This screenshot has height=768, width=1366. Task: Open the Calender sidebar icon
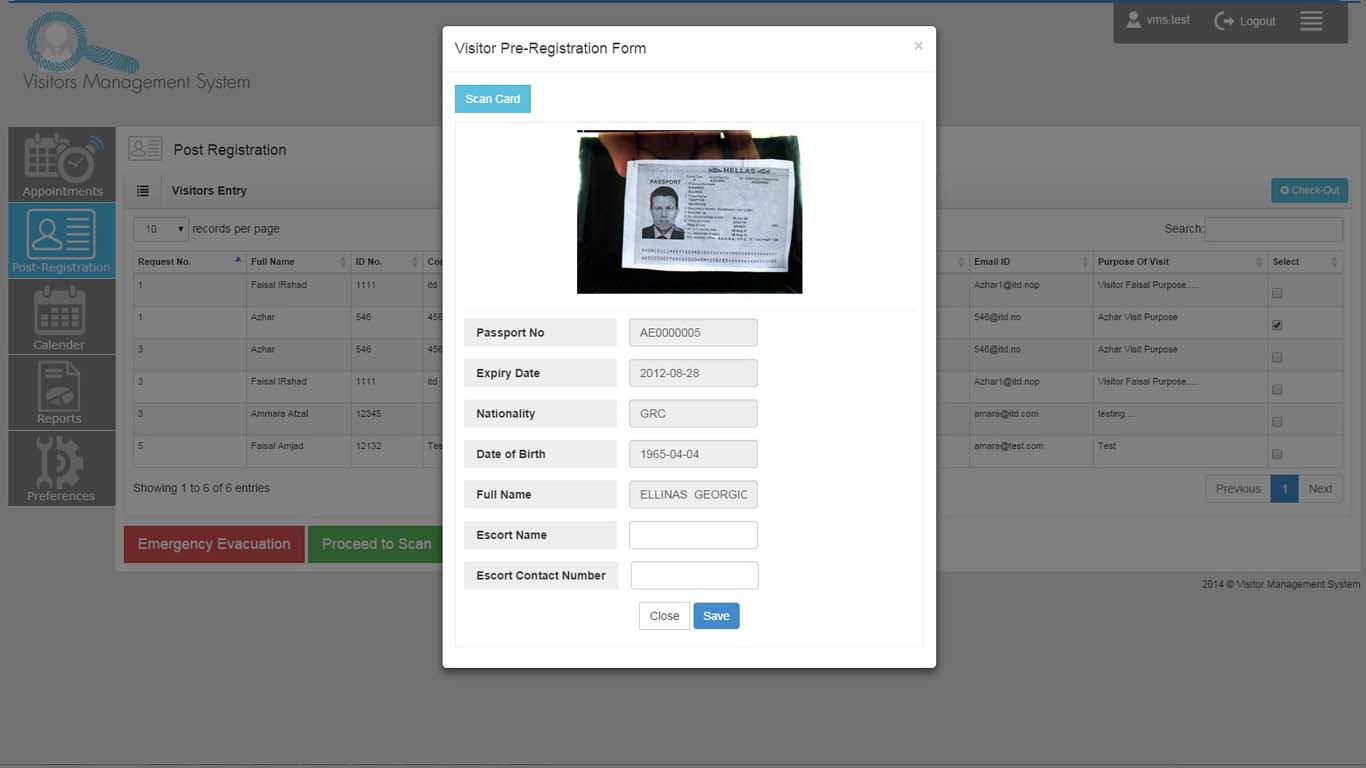62,317
